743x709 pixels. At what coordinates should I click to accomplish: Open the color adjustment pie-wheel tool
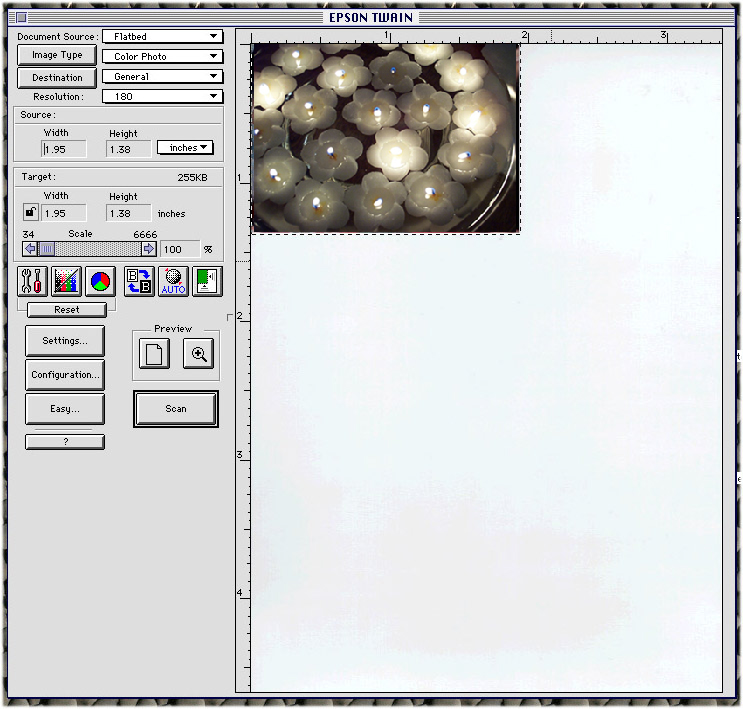point(100,282)
